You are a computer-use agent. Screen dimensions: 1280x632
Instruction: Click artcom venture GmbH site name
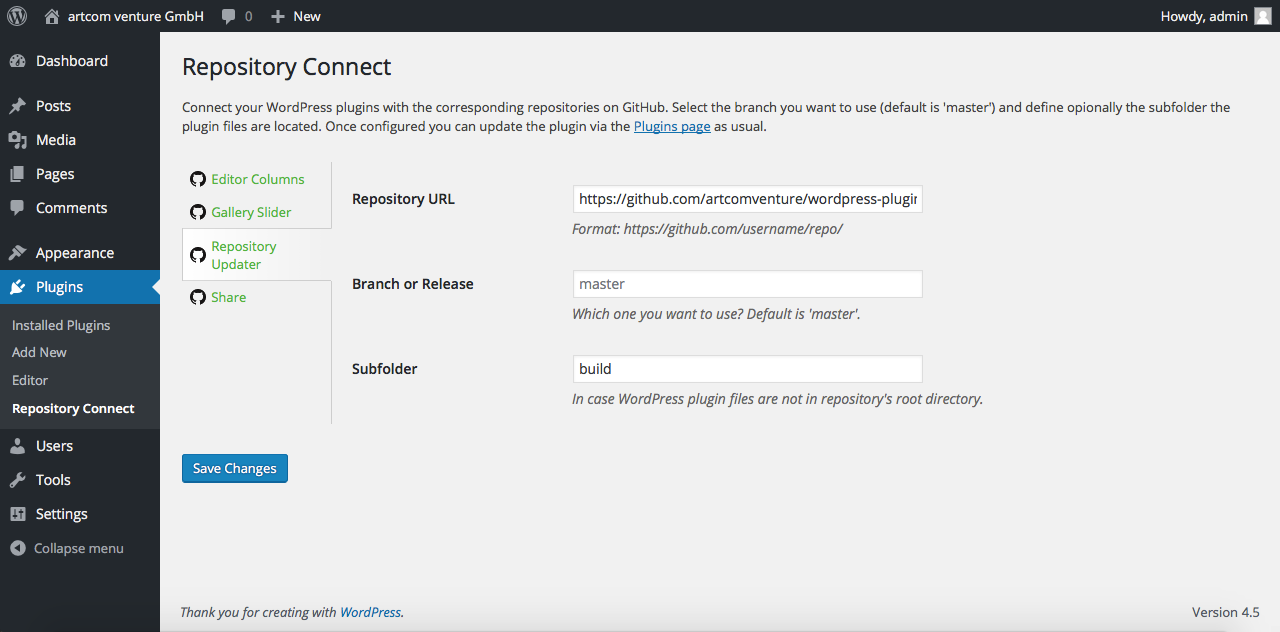coord(136,16)
